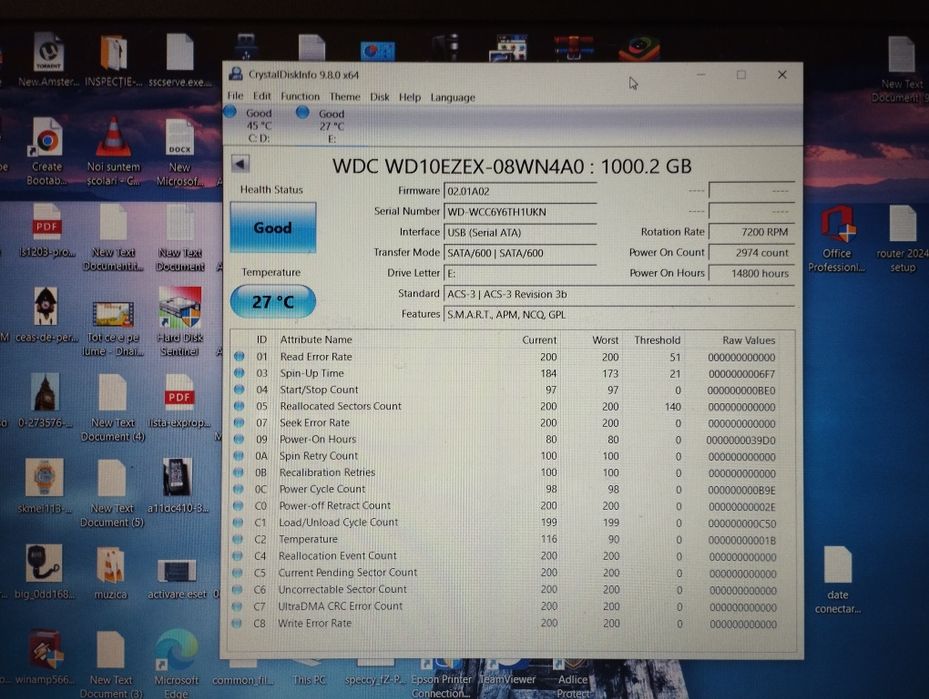This screenshot has height=699, width=929.
Task: Click the Transfer Mode field SATA/600
Action: [520, 253]
